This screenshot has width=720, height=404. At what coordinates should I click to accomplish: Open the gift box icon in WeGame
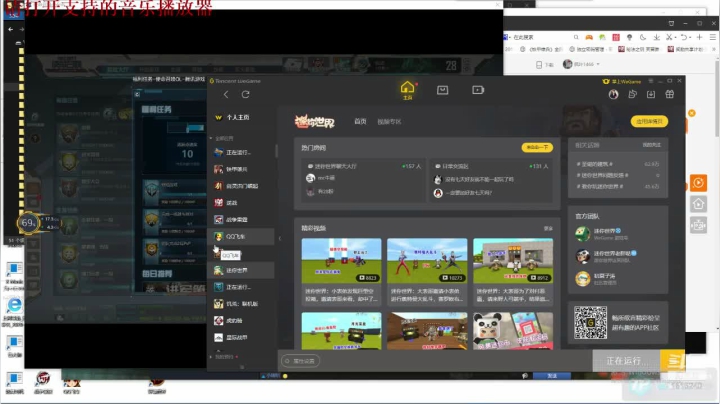(669, 94)
